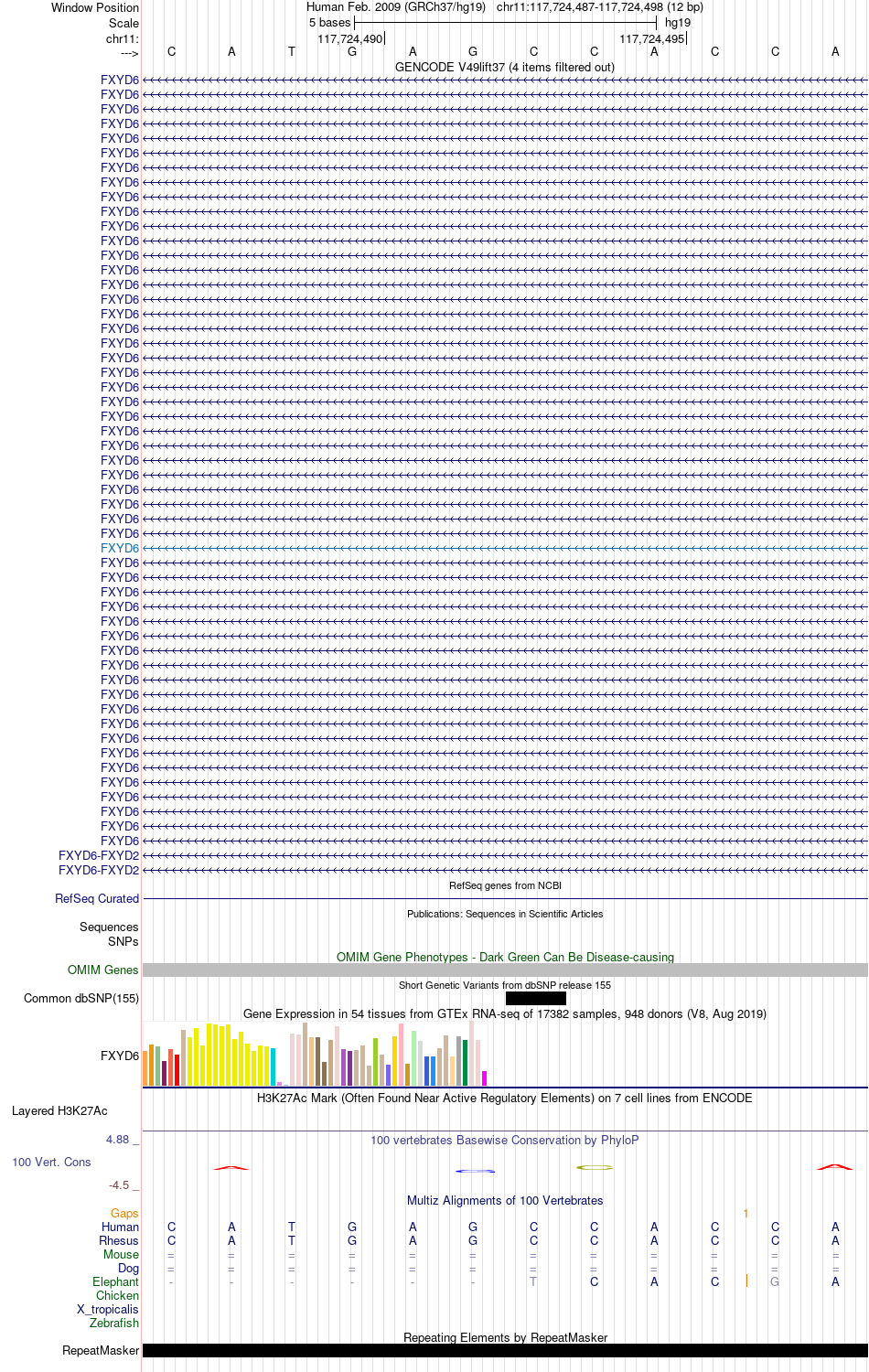Click the blue PhyloP conservation mark
Viewport: 869px width, 1372px height.
coord(475,1171)
